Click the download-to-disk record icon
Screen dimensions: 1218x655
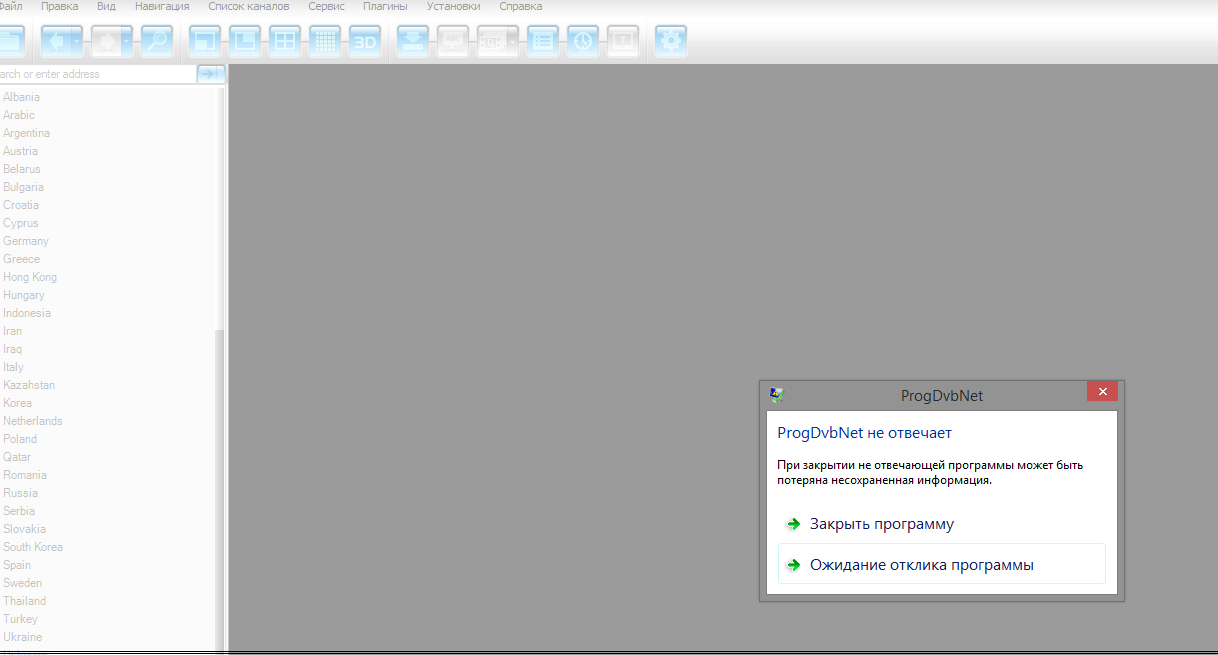413,42
